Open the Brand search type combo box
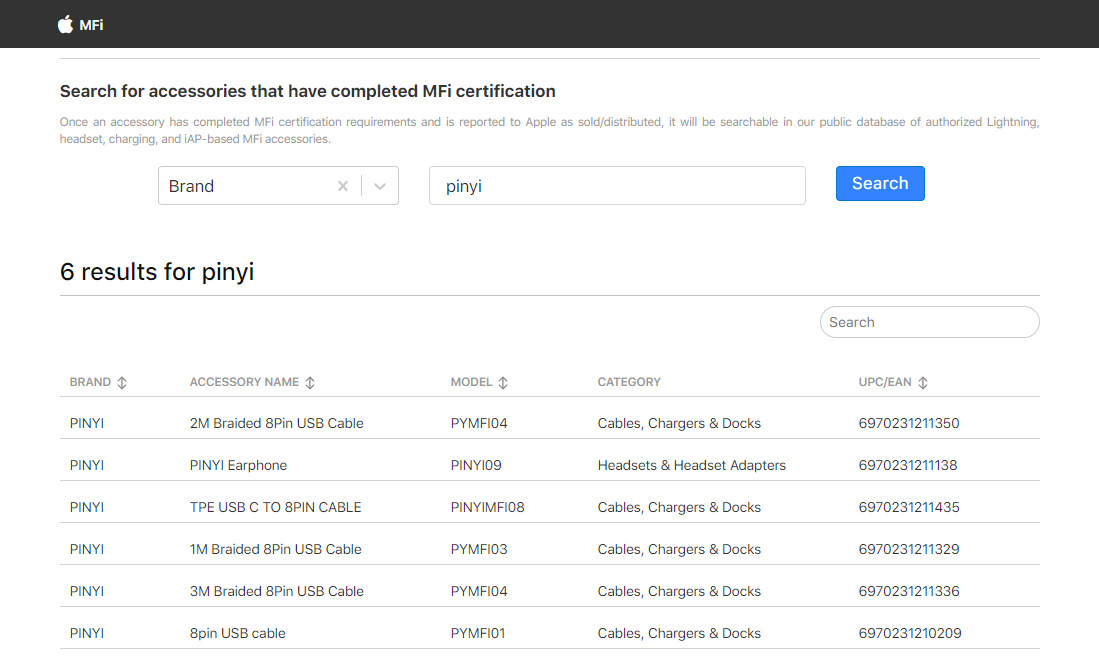 [x=245, y=186]
